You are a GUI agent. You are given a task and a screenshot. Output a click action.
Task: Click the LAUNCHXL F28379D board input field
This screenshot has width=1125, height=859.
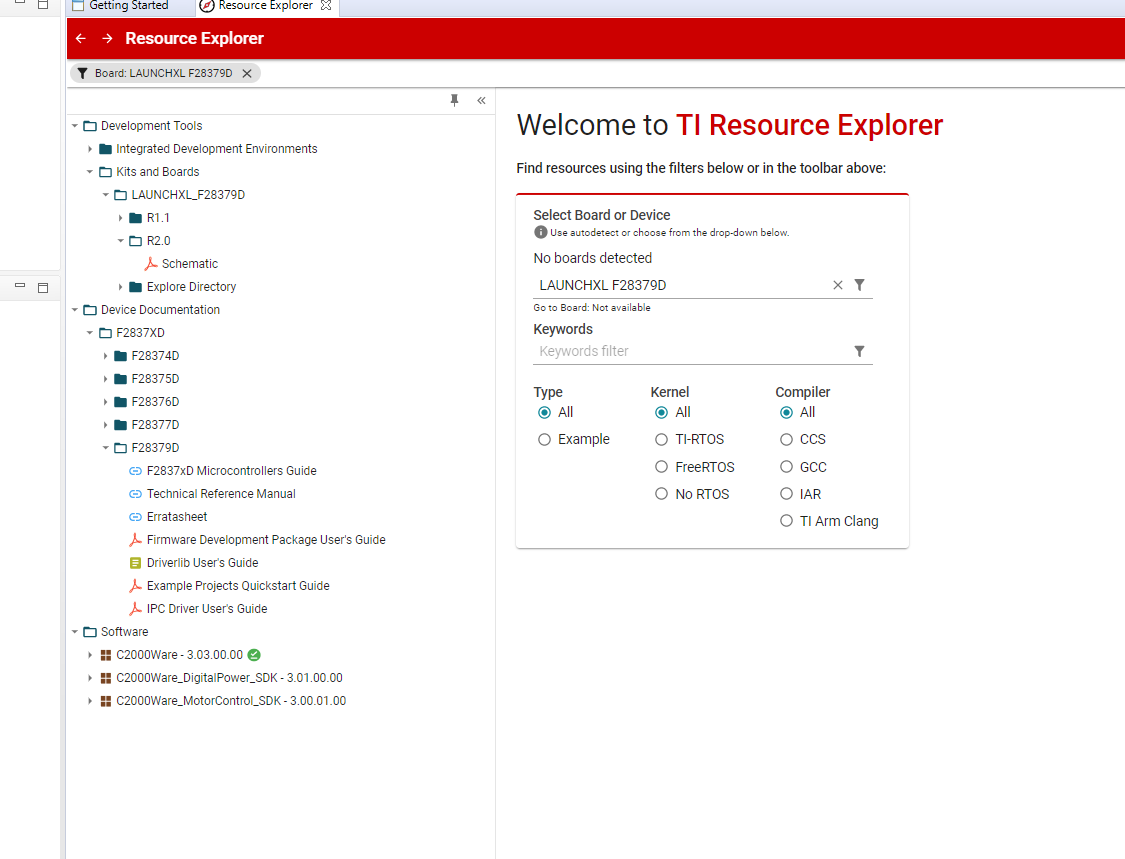[682, 285]
